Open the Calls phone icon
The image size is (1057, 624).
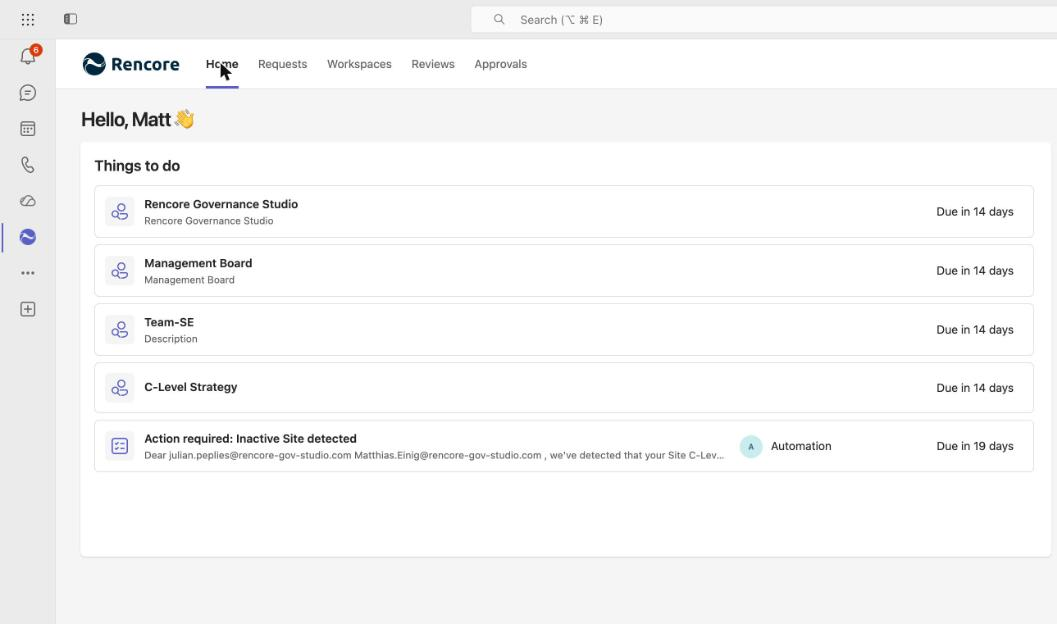[28, 164]
